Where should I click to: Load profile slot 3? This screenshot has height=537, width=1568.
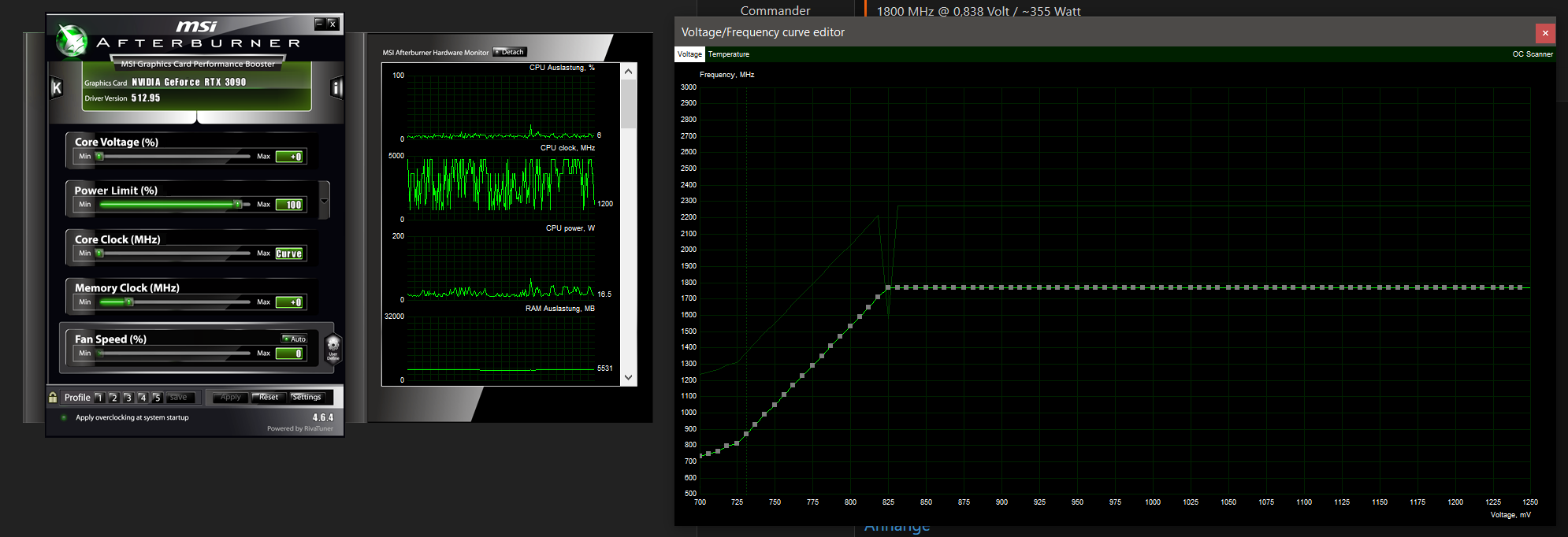tap(128, 398)
